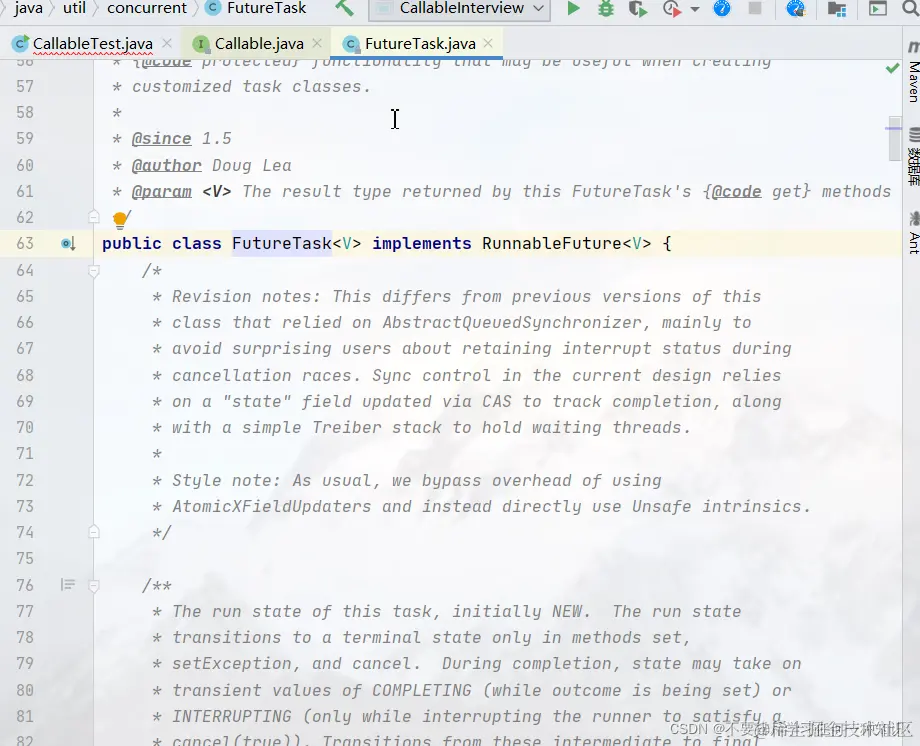Click 'Revision notes' on line 65
Screen dimensions: 920x746
tap(242, 296)
